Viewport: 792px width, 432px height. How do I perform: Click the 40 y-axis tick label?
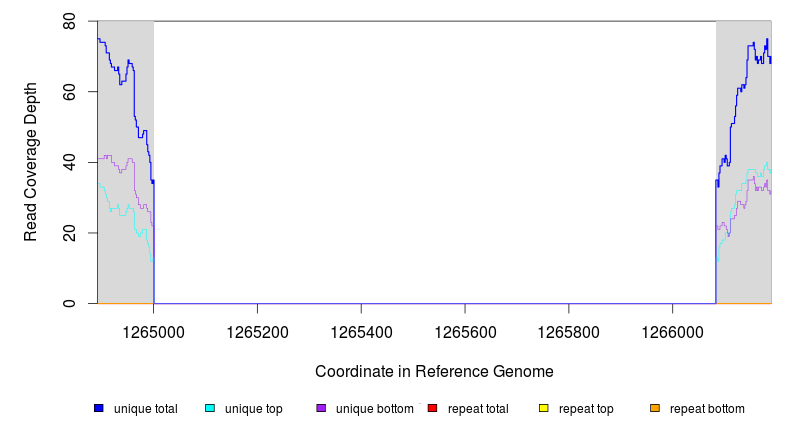[71, 162]
